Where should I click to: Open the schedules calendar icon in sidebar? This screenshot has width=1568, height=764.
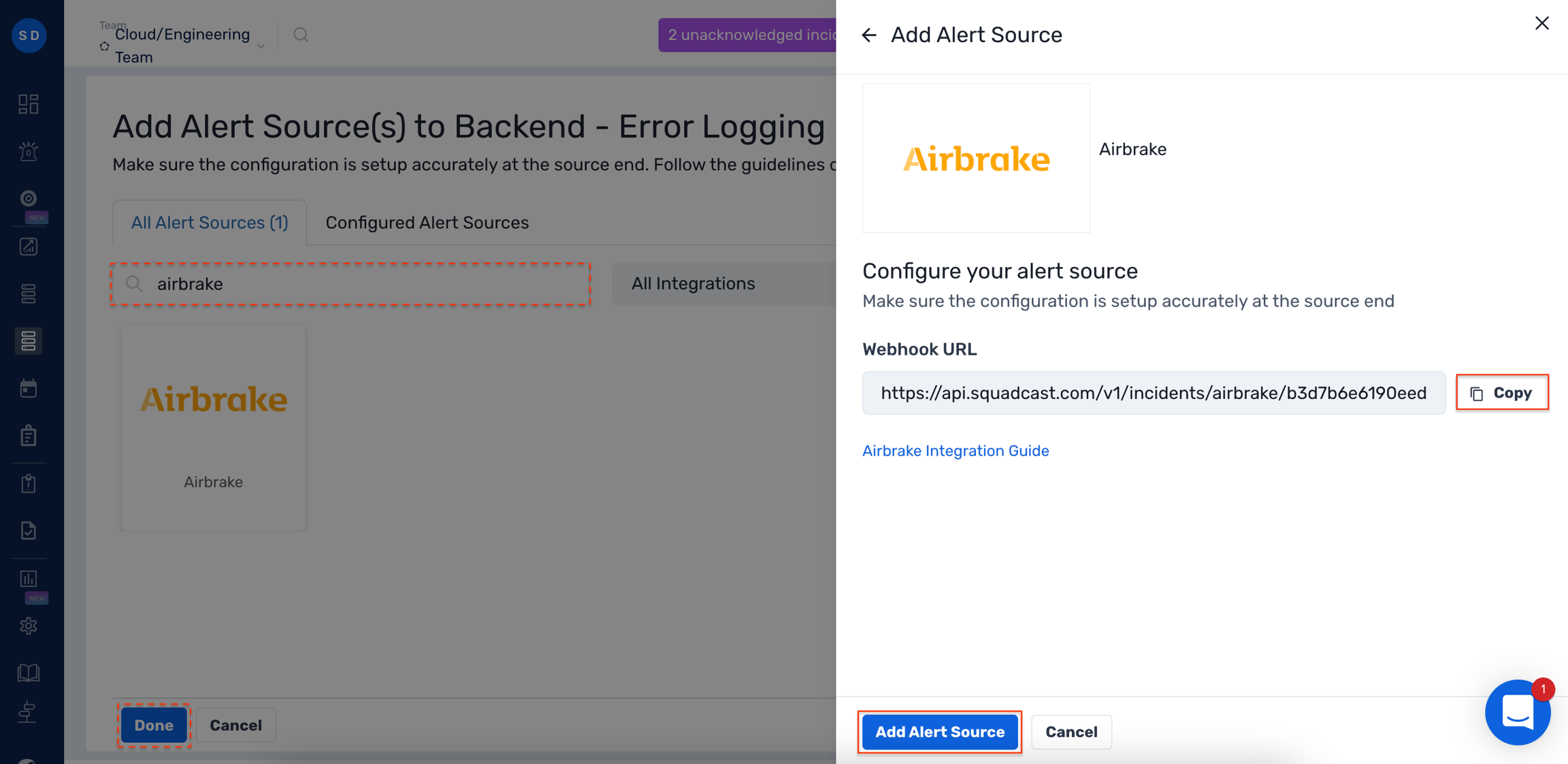(29, 388)
